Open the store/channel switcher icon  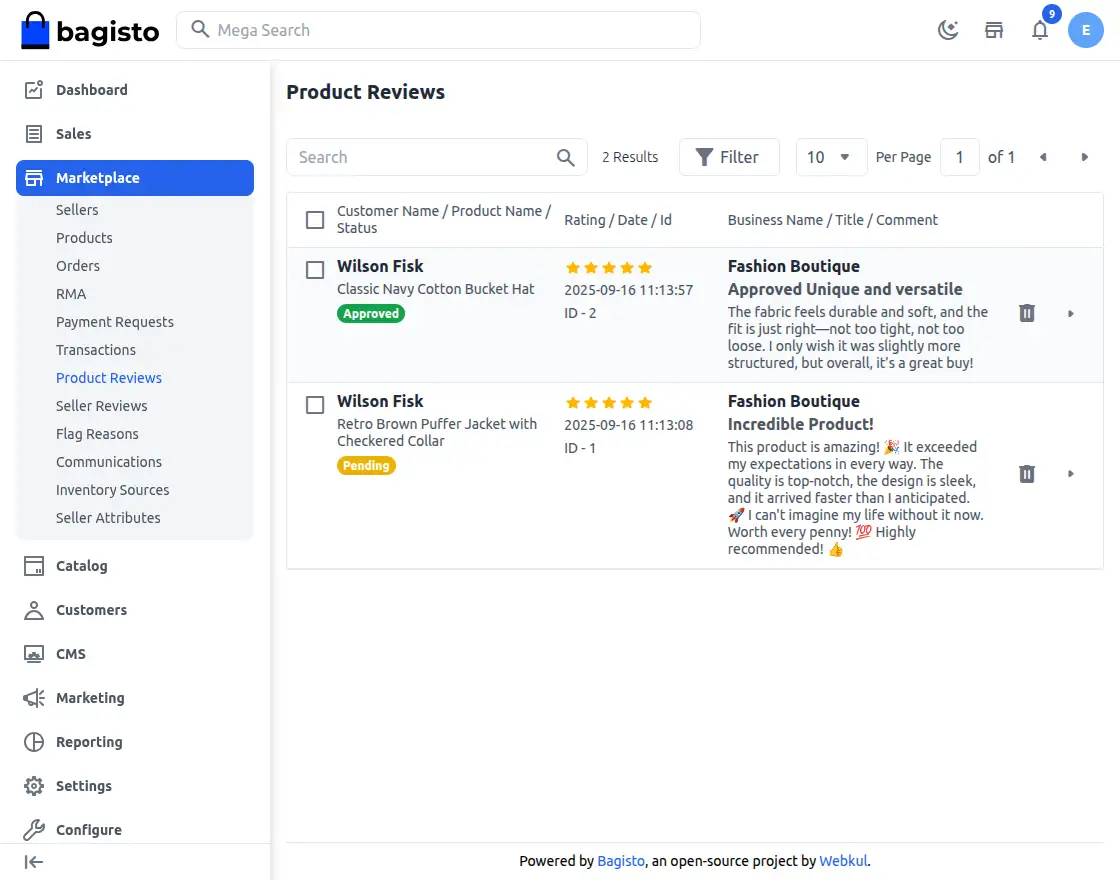993,30
